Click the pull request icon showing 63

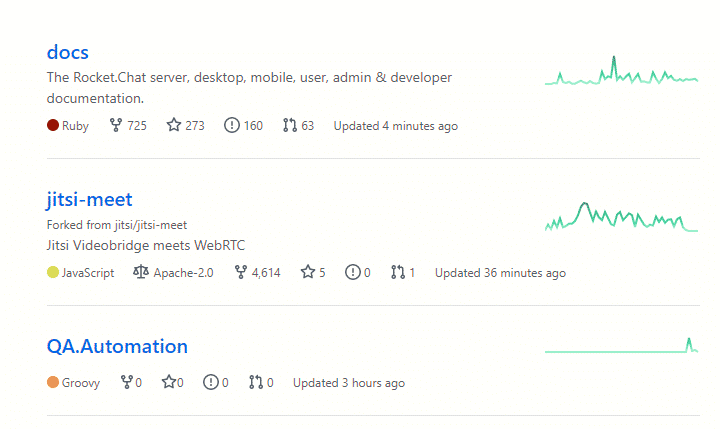pos(290,125)
